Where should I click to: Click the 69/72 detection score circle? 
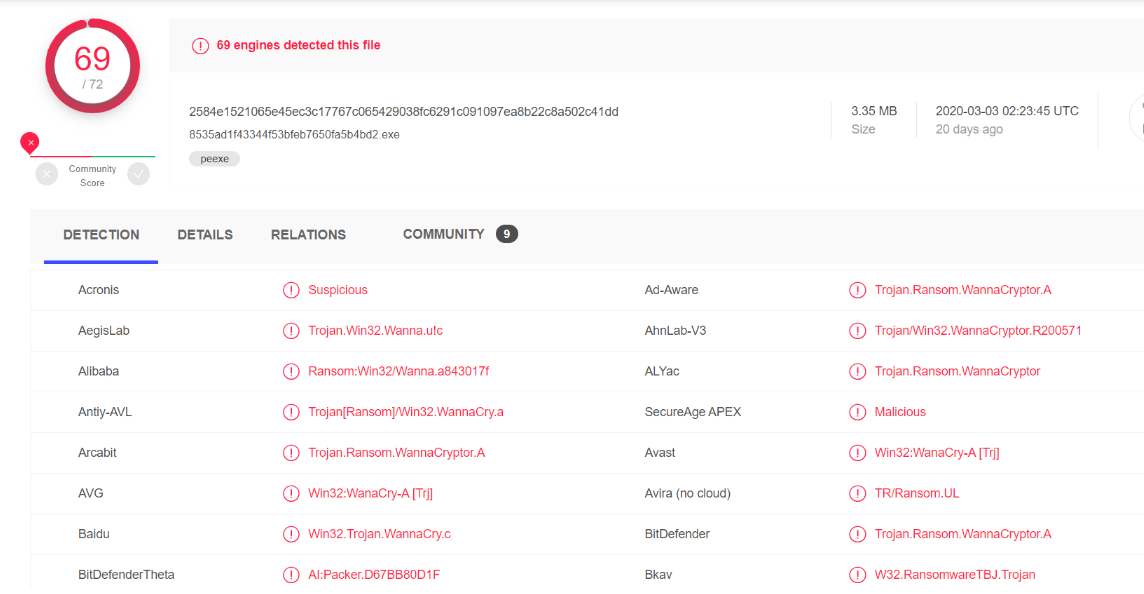point(92,65)
